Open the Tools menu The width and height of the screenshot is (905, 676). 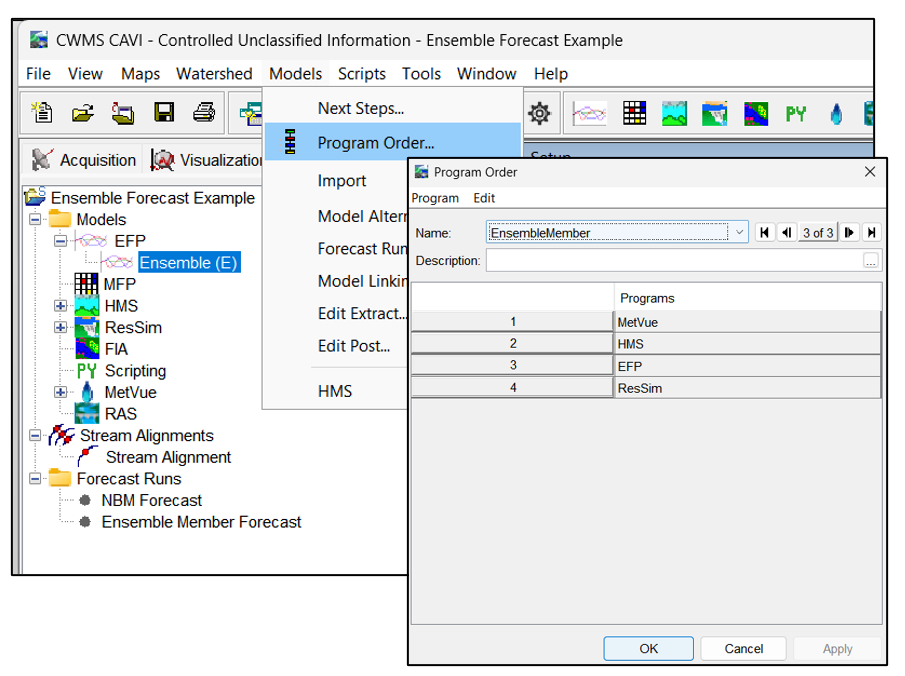(x=421, y=74)
